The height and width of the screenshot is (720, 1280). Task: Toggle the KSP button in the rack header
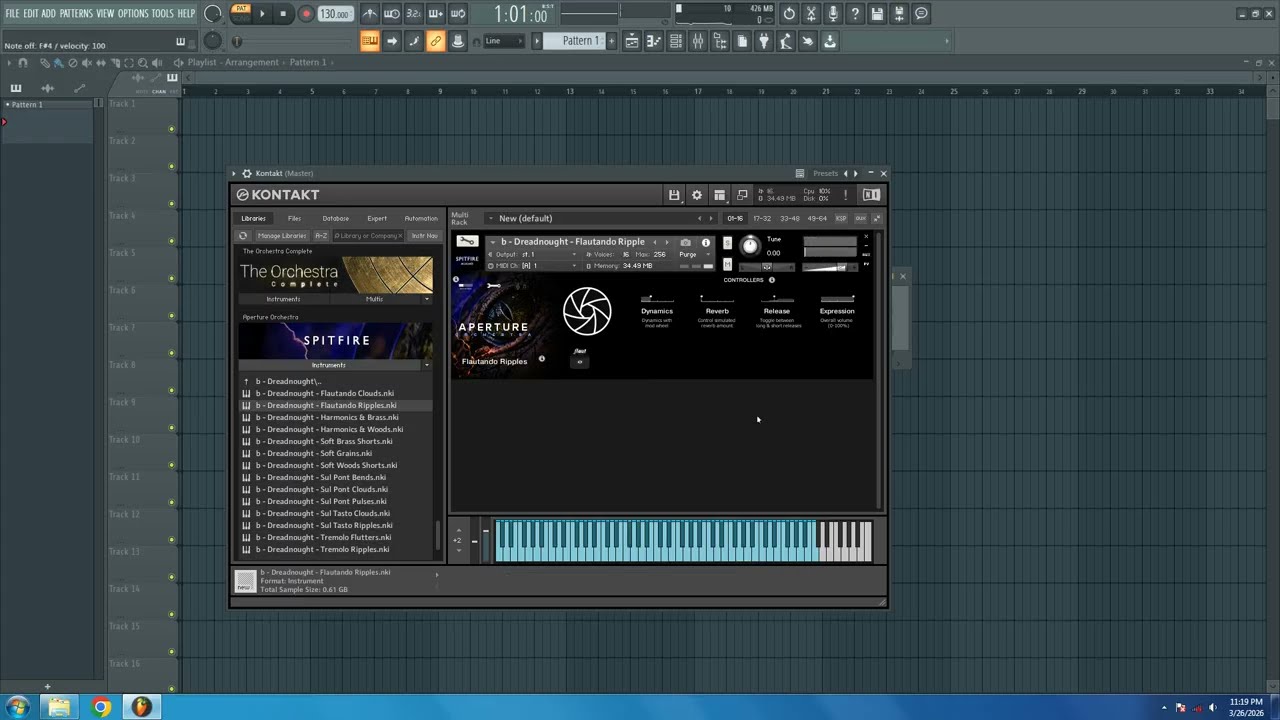pyautogui.click(x=841, y=218)
